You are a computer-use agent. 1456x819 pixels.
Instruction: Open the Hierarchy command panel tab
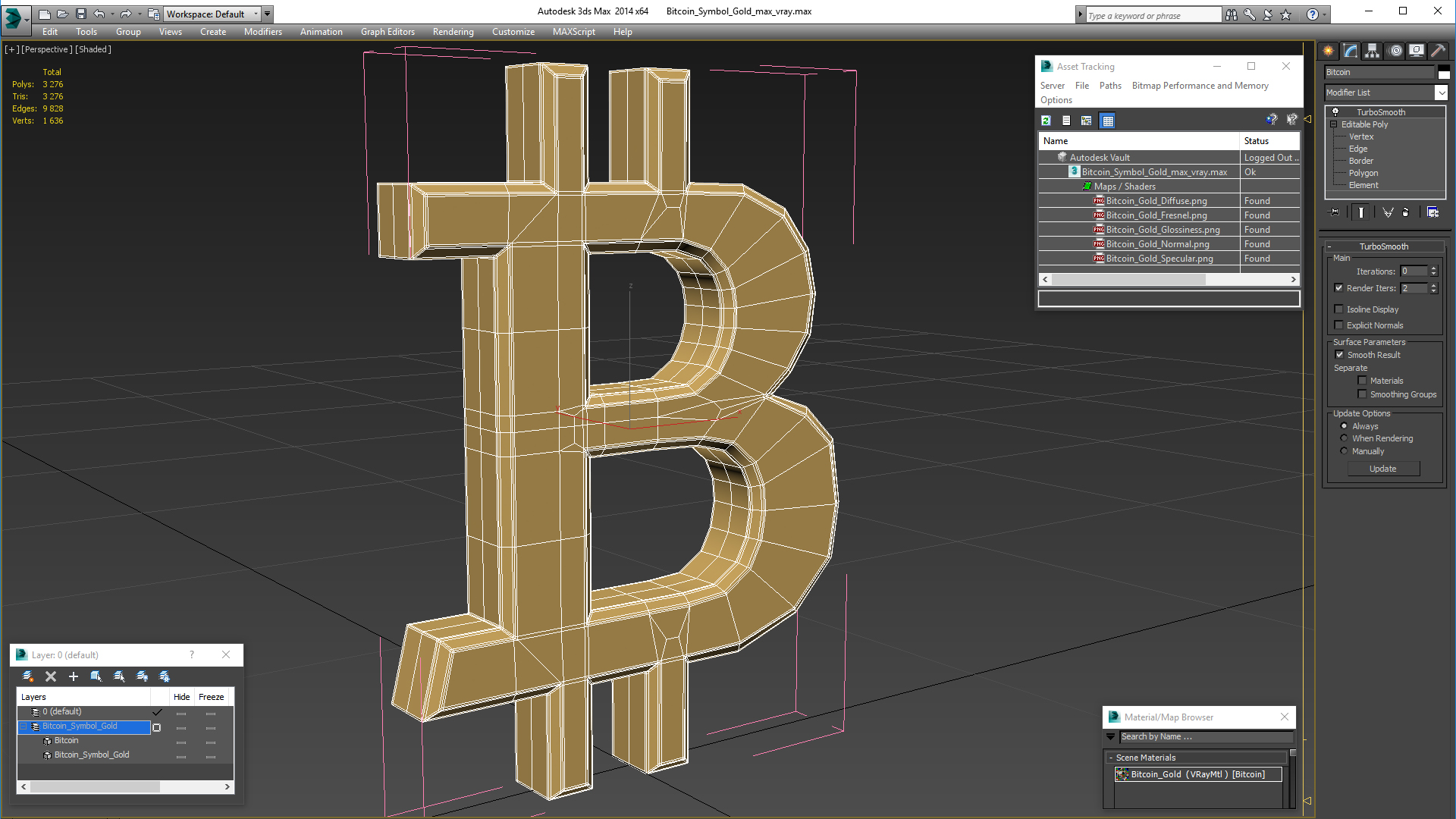(1372, 51)
